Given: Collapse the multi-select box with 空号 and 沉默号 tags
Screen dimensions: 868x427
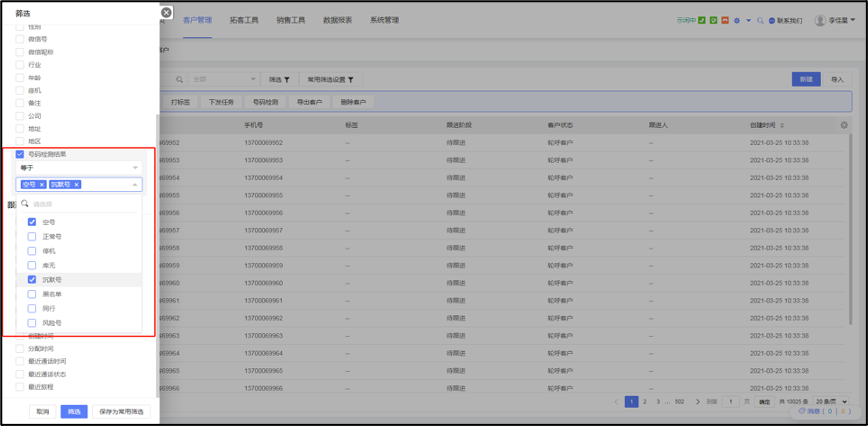Looking at the screenshot, I should [x=79, y=184].
